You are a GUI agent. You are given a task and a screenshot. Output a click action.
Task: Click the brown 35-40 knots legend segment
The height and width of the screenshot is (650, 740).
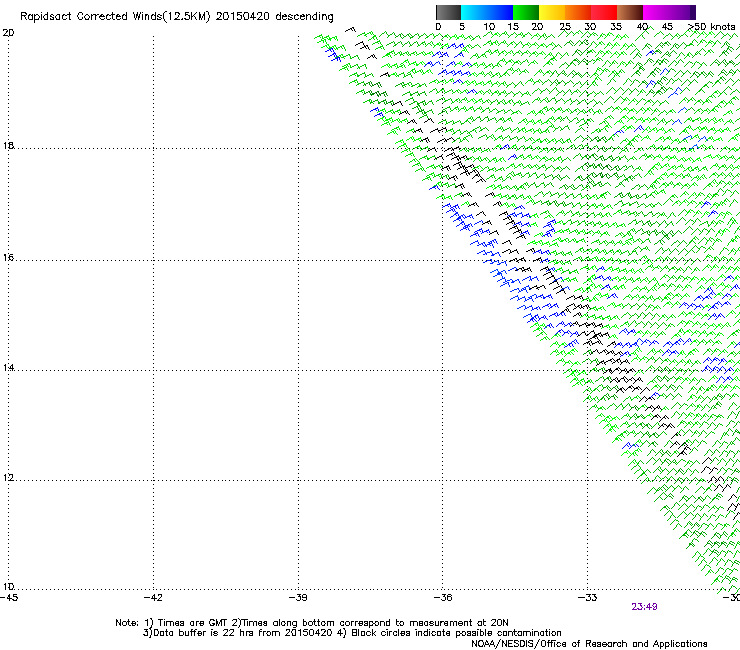click(630, 12)
